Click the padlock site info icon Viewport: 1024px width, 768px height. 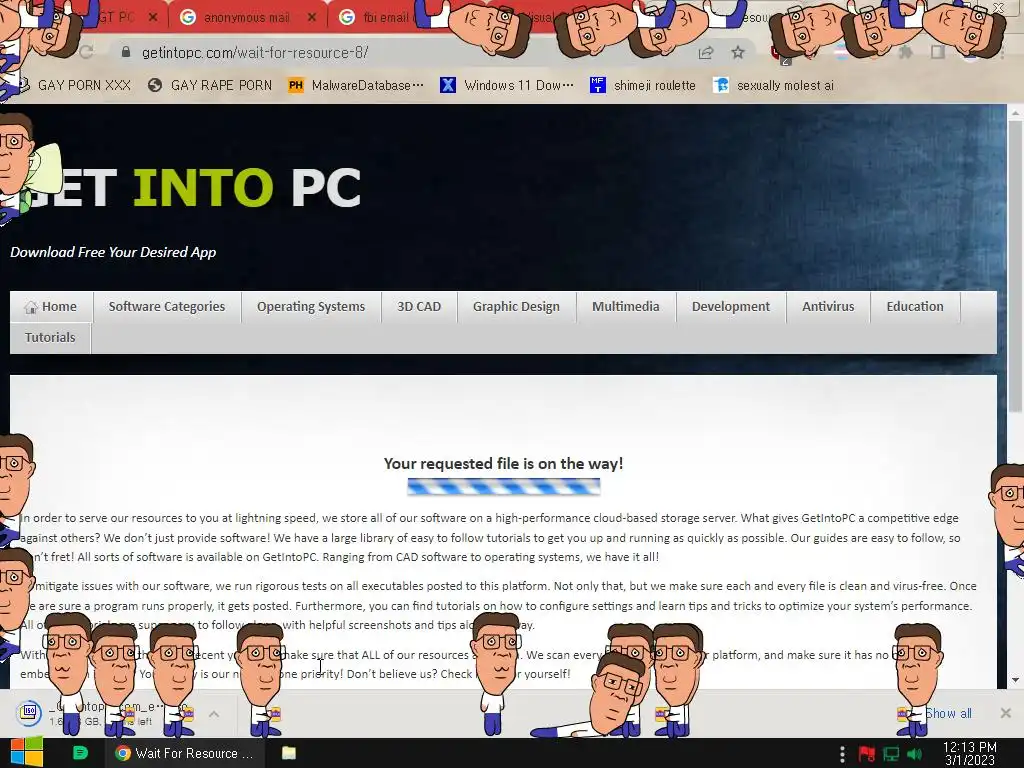point(126,52)
